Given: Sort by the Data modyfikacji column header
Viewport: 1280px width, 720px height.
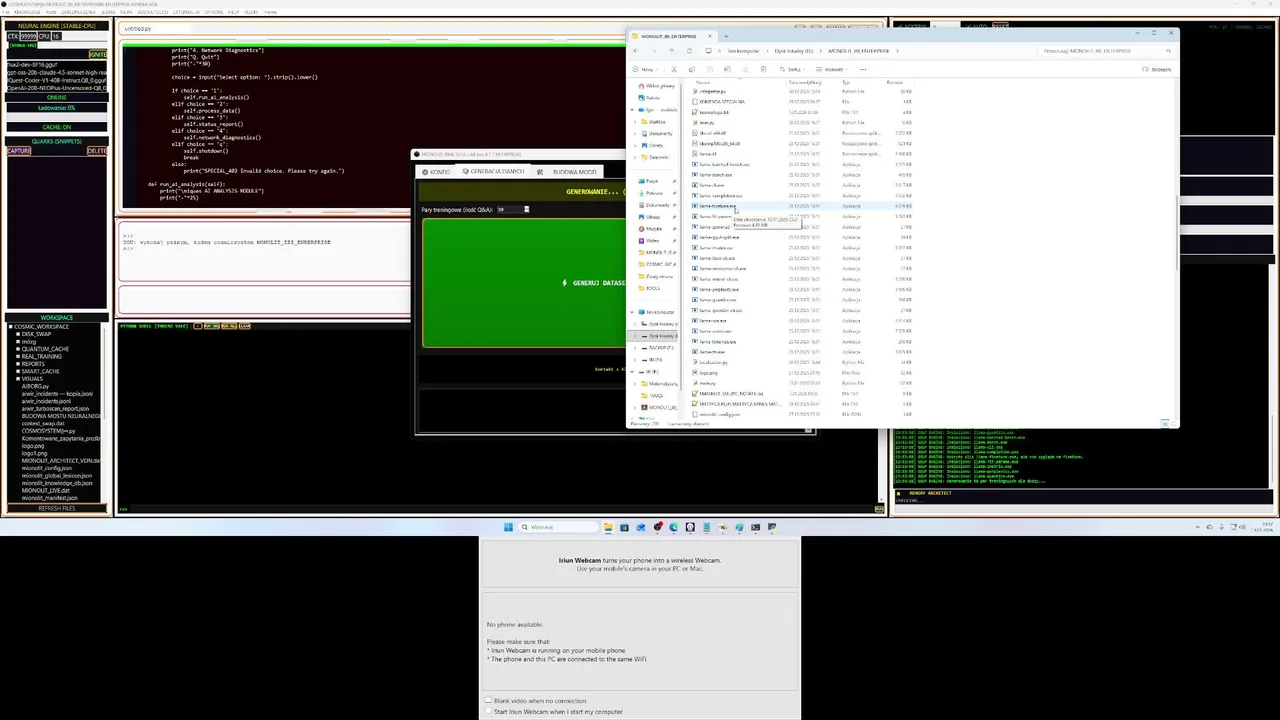Looking at the screenshot, I should point(806,82).
